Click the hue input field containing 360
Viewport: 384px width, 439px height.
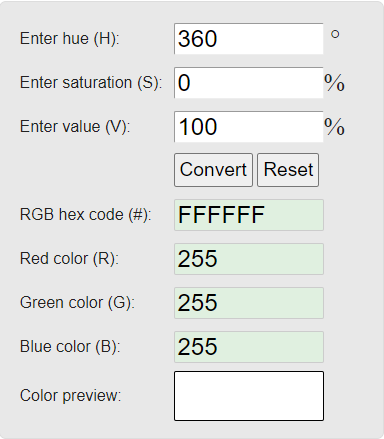click(249, 39)
